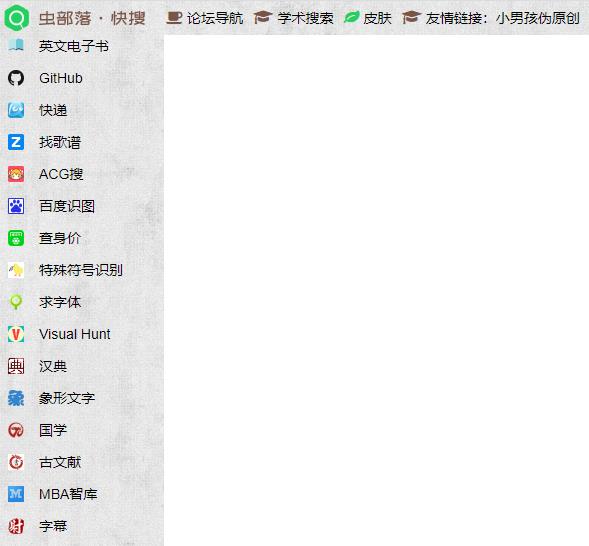Click the blue MBA智库 M icon

(x=16, y=494)
